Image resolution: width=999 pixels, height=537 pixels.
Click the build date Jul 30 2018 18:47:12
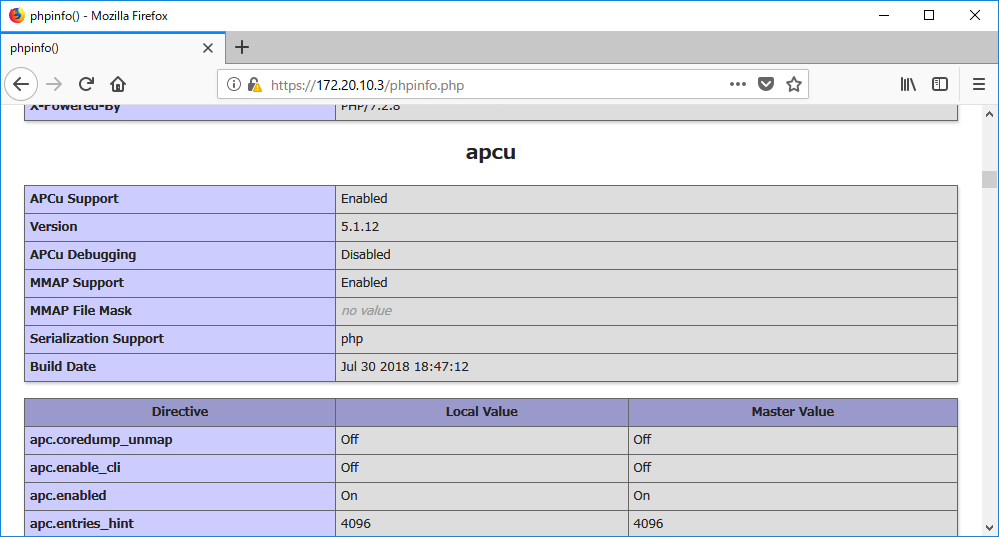[x=405, y=367]
